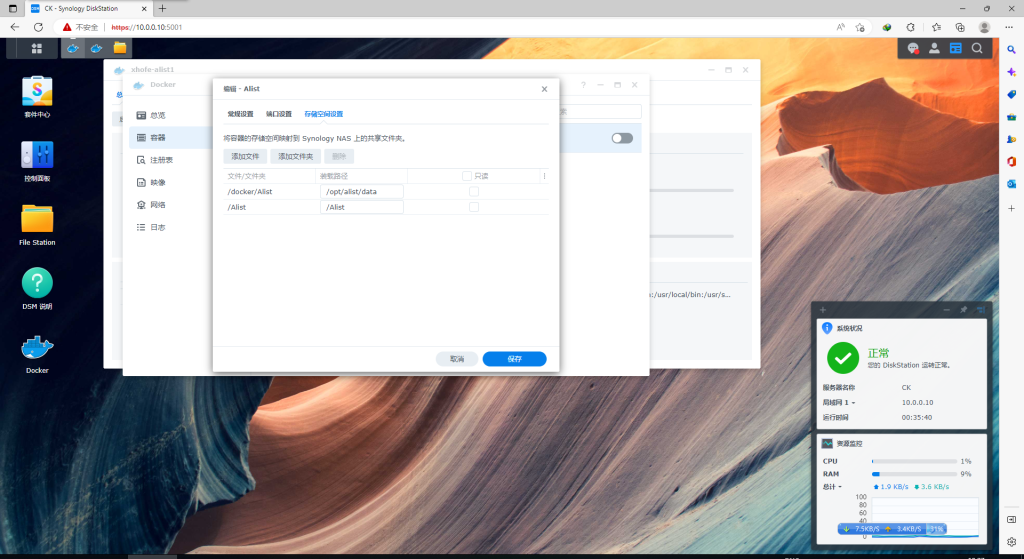Select the File Station folder taskbar icon
Viewport: 1024px width, 559px height.
[120, 48]
